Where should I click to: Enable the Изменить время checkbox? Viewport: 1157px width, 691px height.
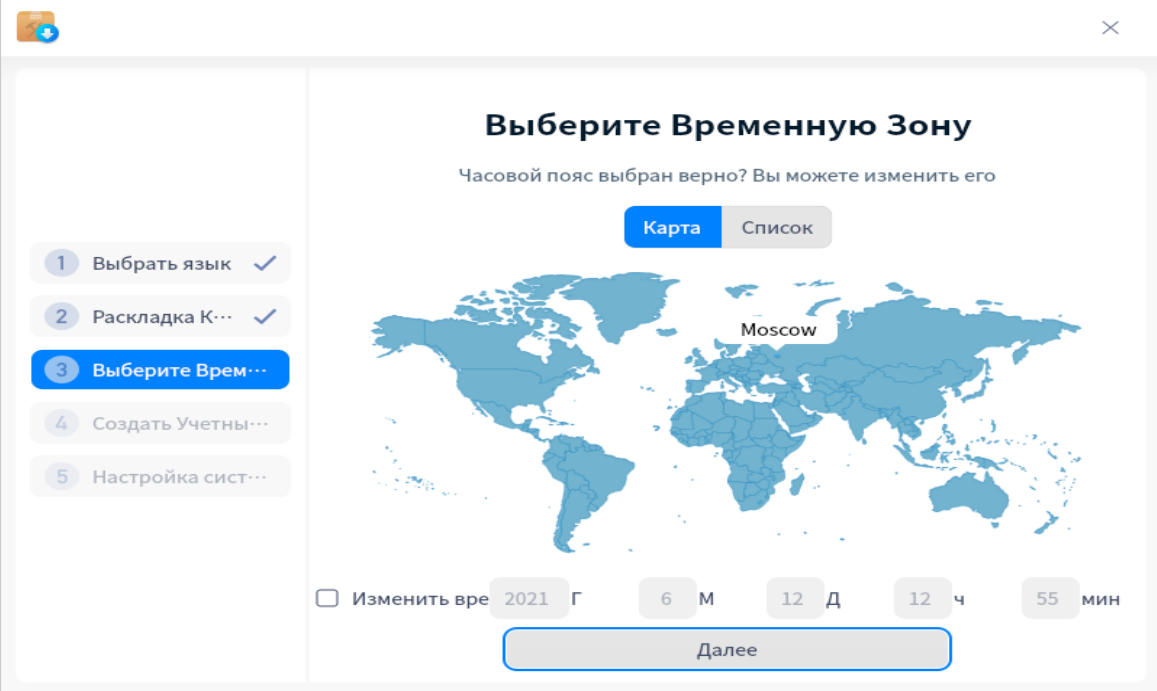327,599
